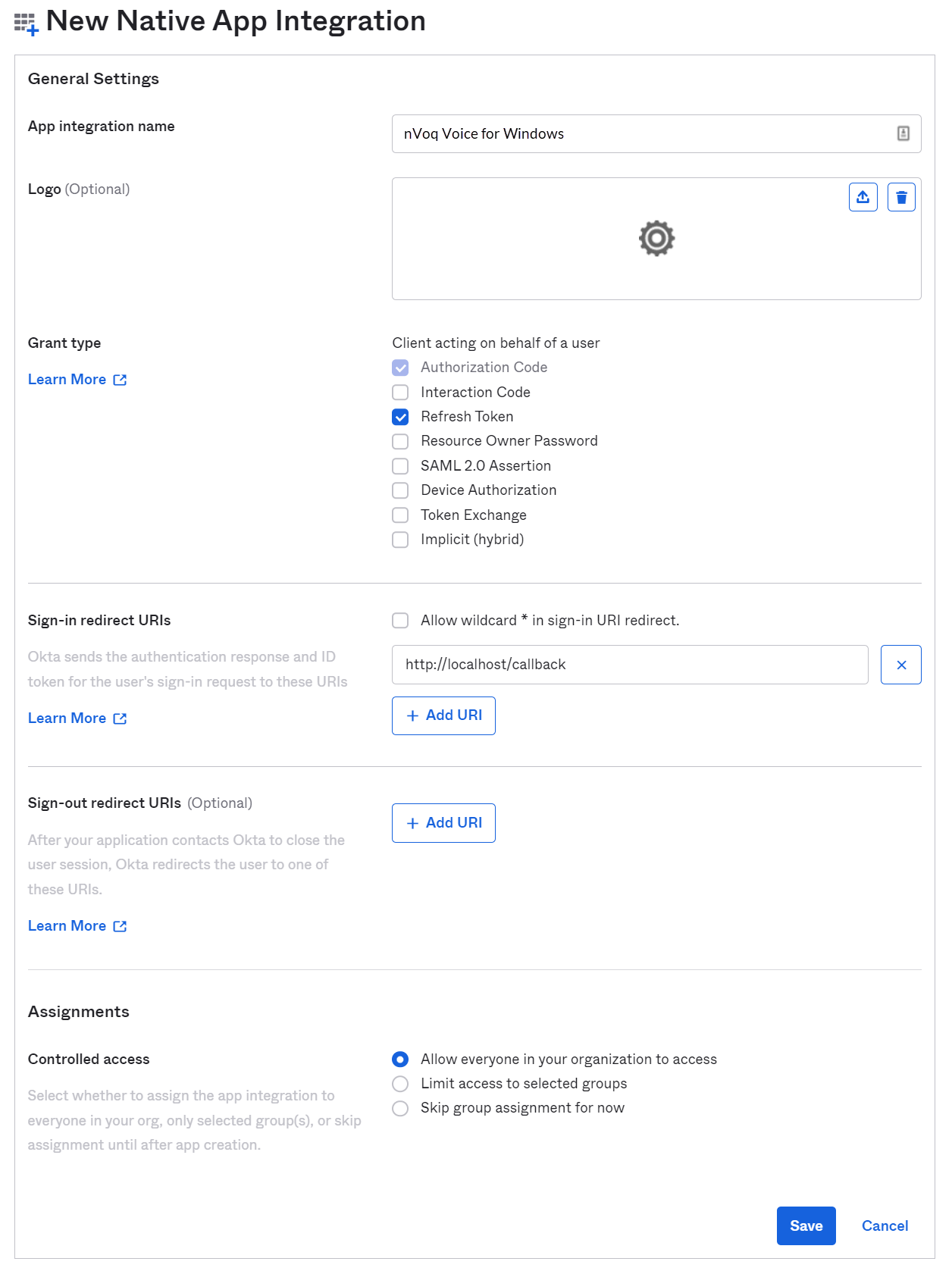
Task: Save the app integration
Action: click(x=806, y=1225)
